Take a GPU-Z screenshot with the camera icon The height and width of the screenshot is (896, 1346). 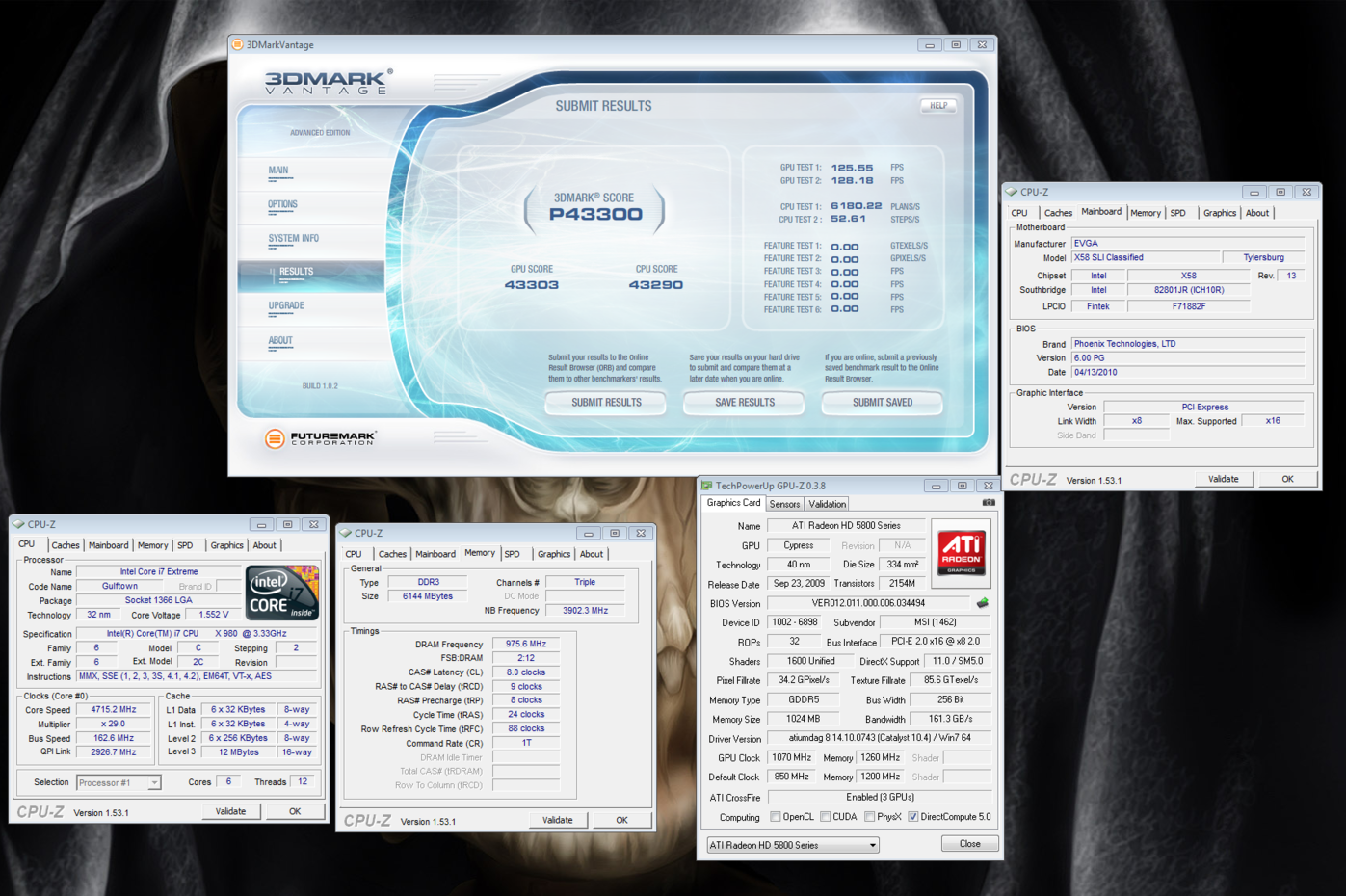click(989, 503)
